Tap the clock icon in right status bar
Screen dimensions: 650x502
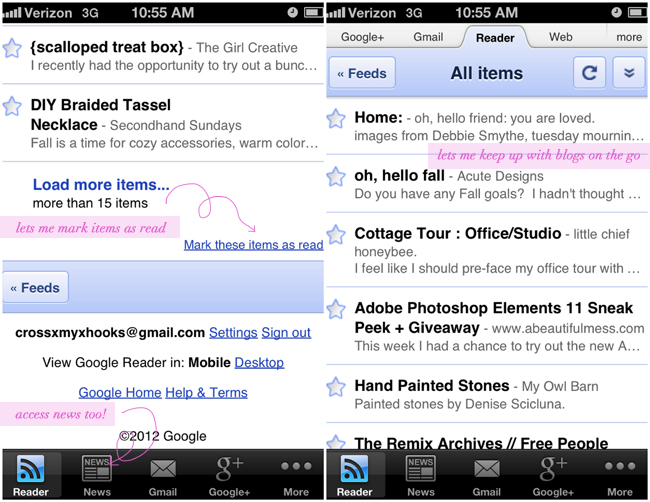click(x=616, y=12)
